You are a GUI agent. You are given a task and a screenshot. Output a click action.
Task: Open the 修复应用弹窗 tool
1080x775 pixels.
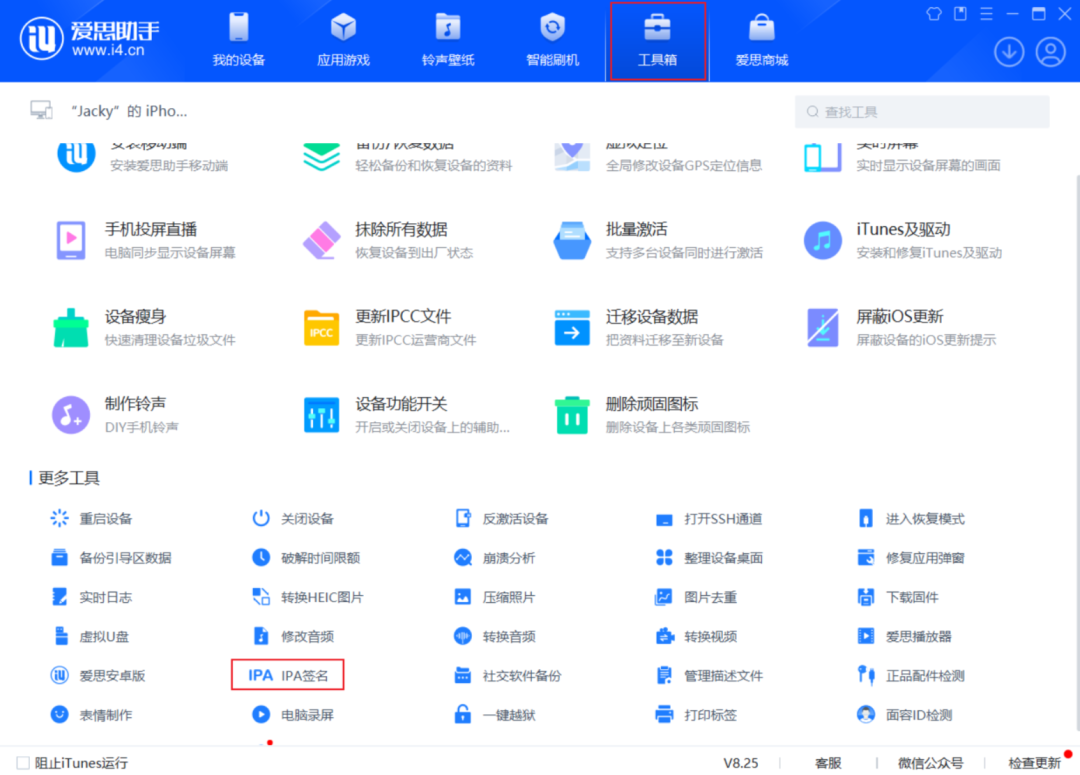click(911, 557)
